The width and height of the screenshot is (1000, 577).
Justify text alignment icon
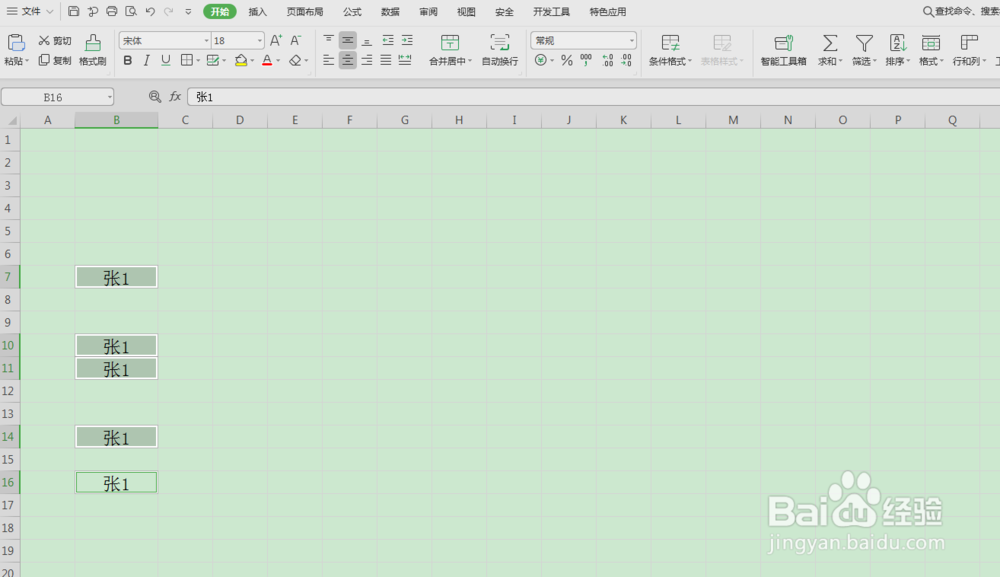point(386,61)
